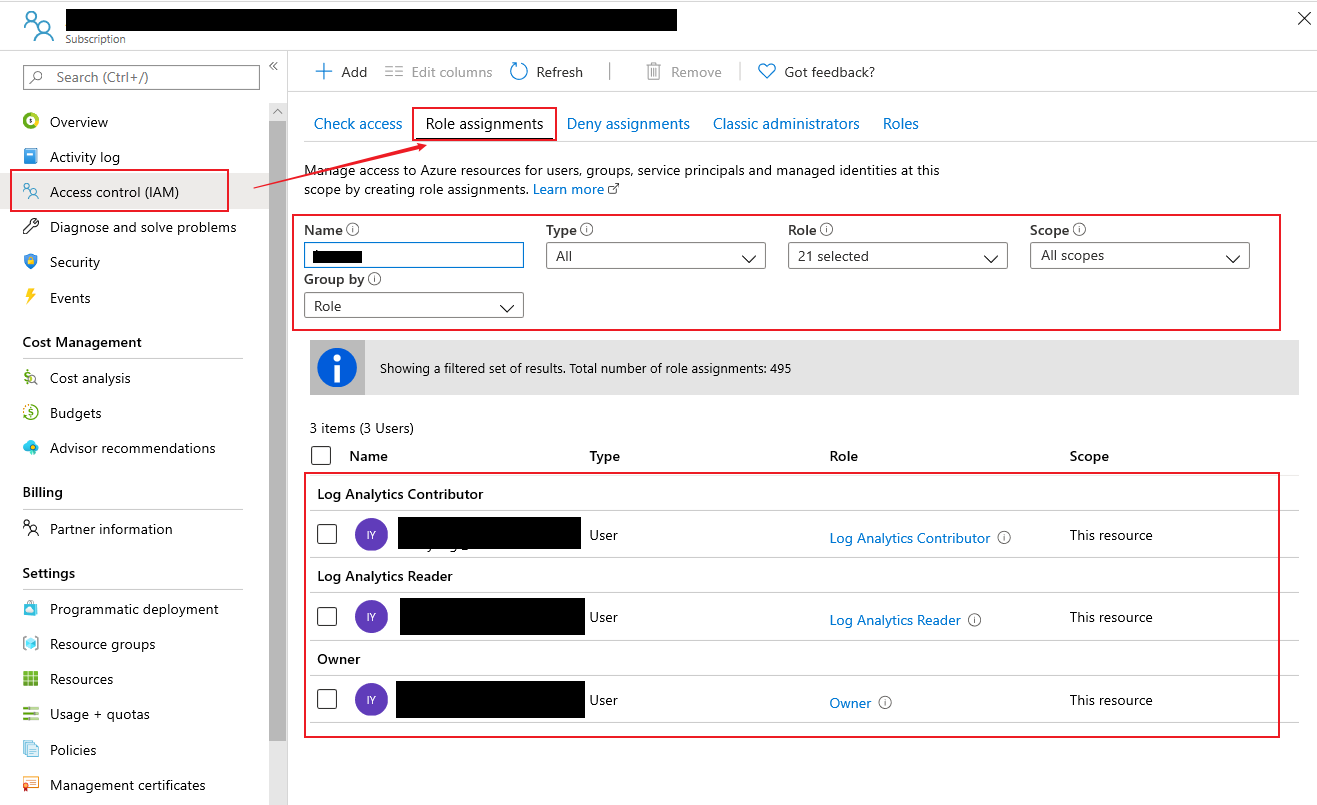Click the Programmatic deployment icon
Image resolution: width=1317 pixels, height=805 pixels.
[30, 608]
